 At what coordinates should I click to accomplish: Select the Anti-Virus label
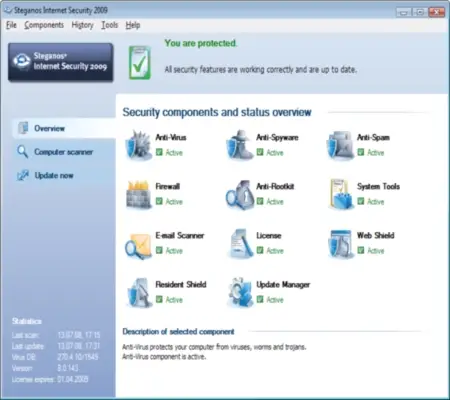pyautogui.click(x=171, y=137)
